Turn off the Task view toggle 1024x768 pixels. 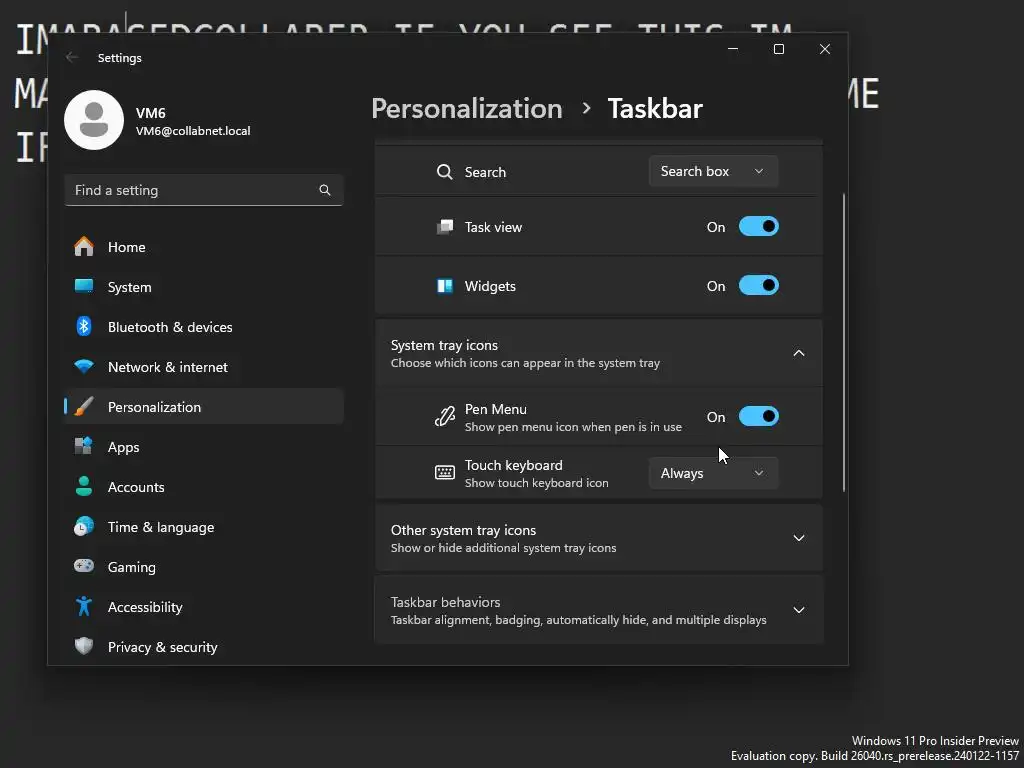[x=758, y=227]
